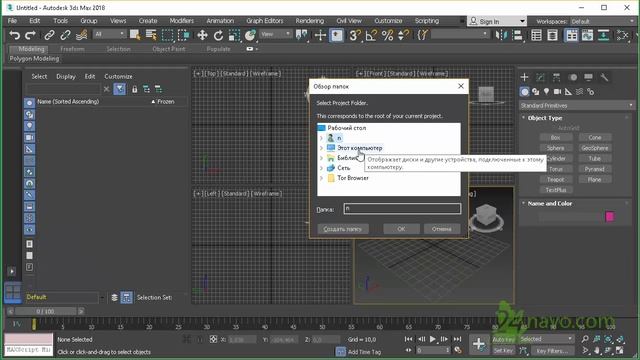Collapse the Object Type rollout
The width and height of the screenshot is (640, 360).
click(544, 118)
